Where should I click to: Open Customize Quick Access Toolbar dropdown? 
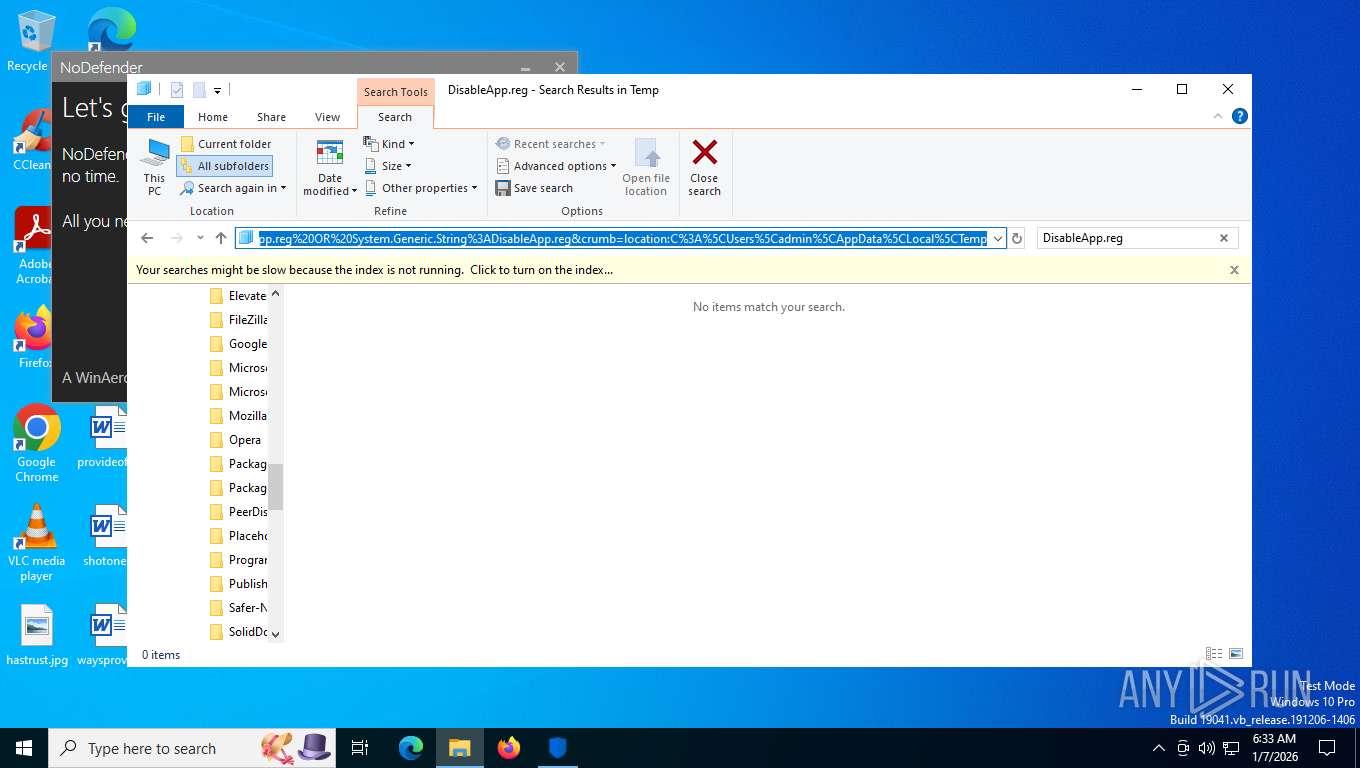[x=217, y=91]
